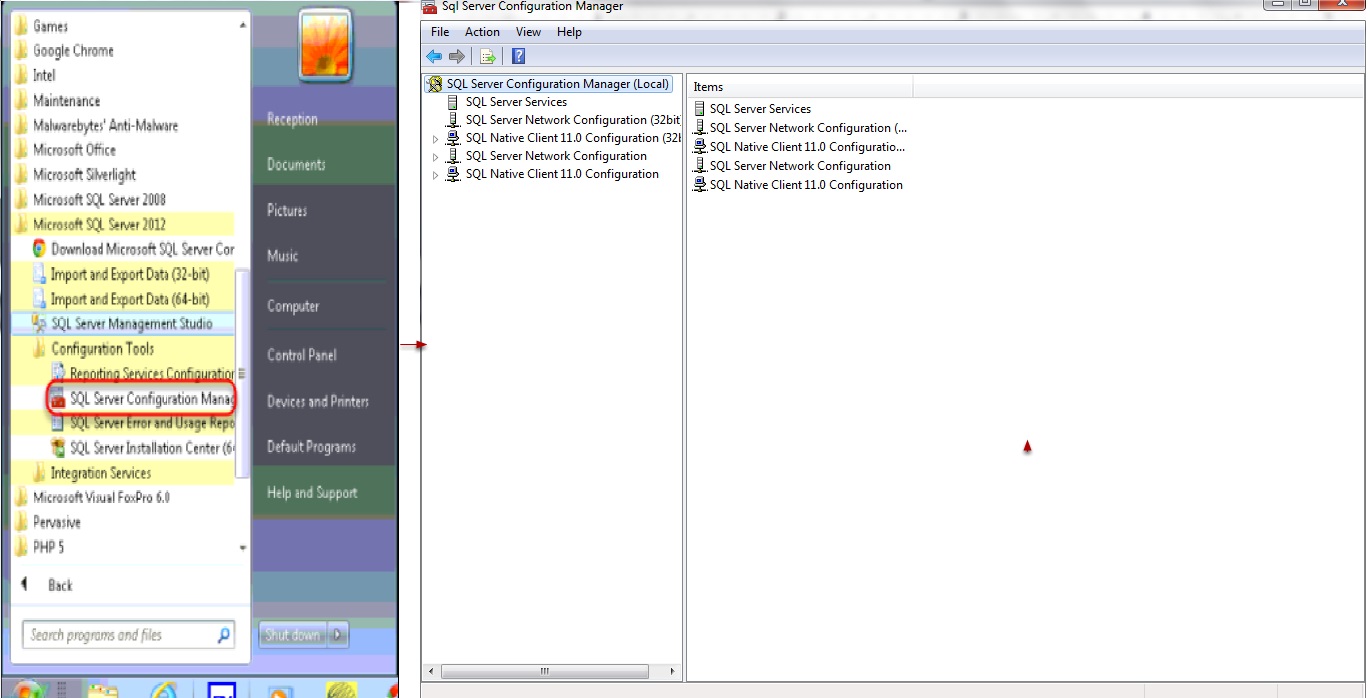The height and width of the screenshot is (698, 1370).
Task: Select SQL Server Services in the tree
Action: [x=516, y=102]
